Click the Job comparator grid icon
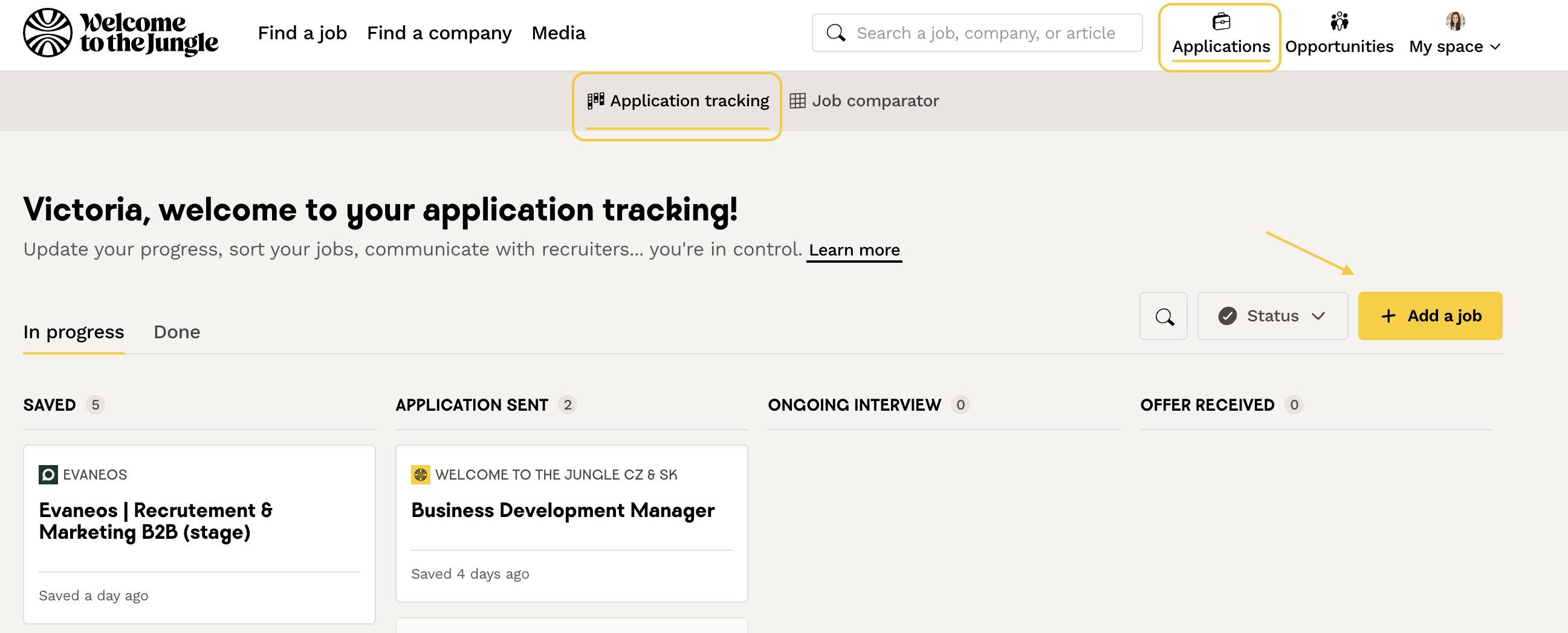The image size is (1568, 633). (x=797, y=101)
